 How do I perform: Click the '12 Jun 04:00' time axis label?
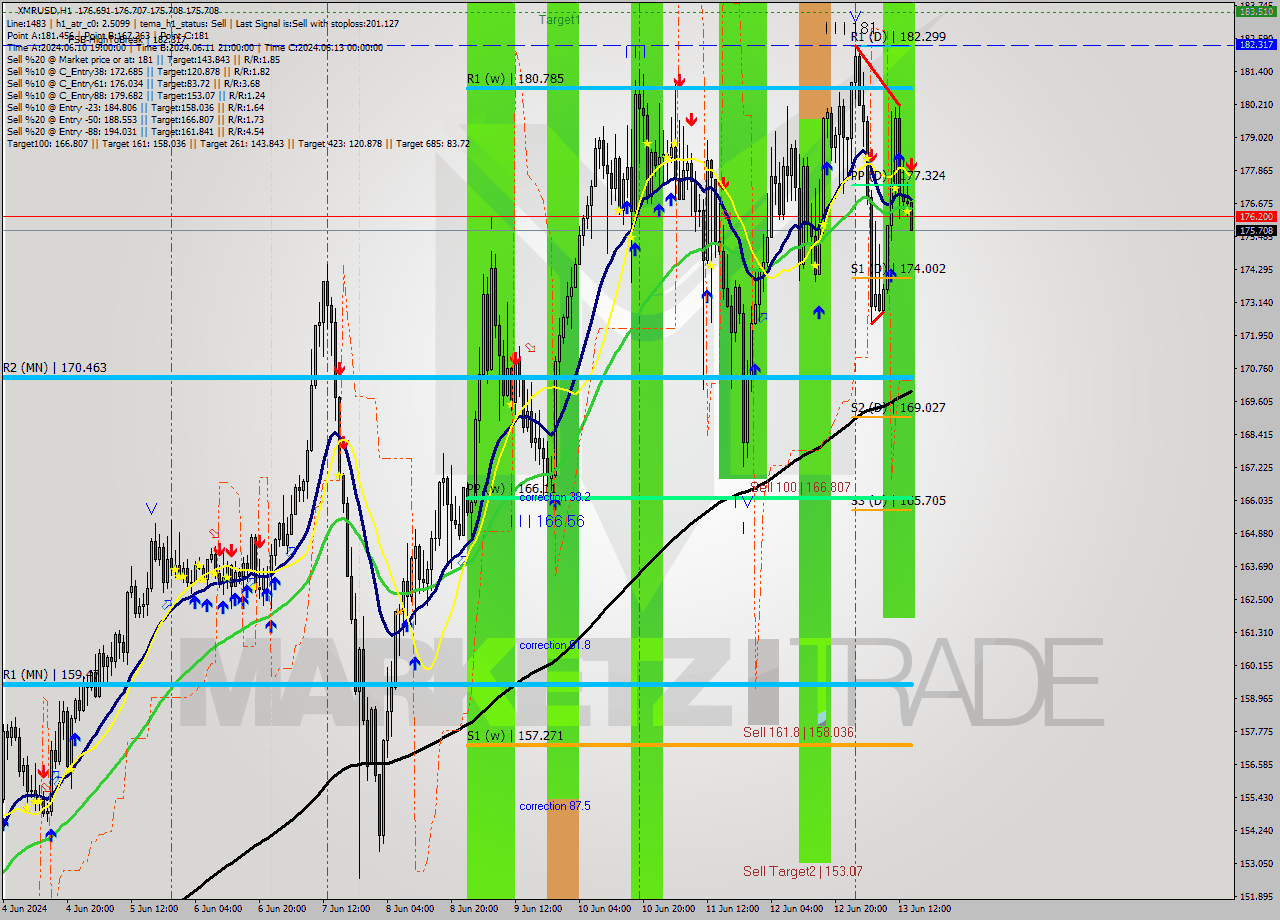tap(797, 910)
